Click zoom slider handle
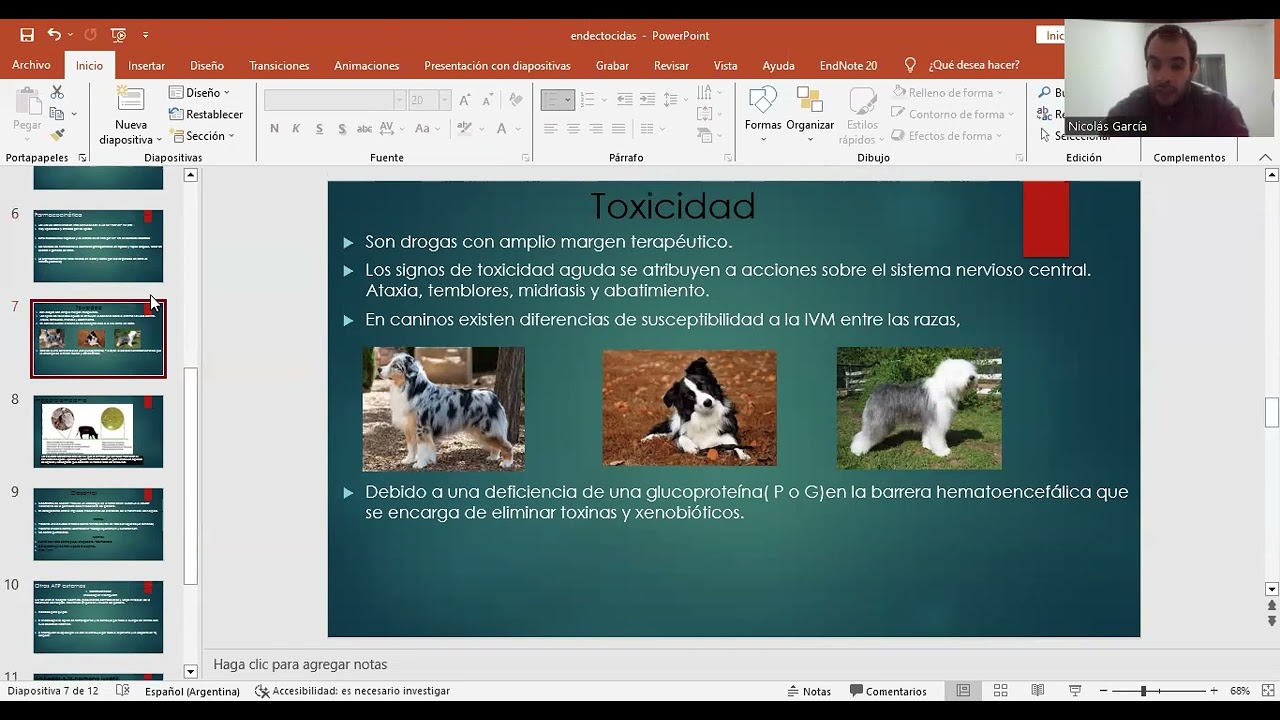 click(1143, 691)
